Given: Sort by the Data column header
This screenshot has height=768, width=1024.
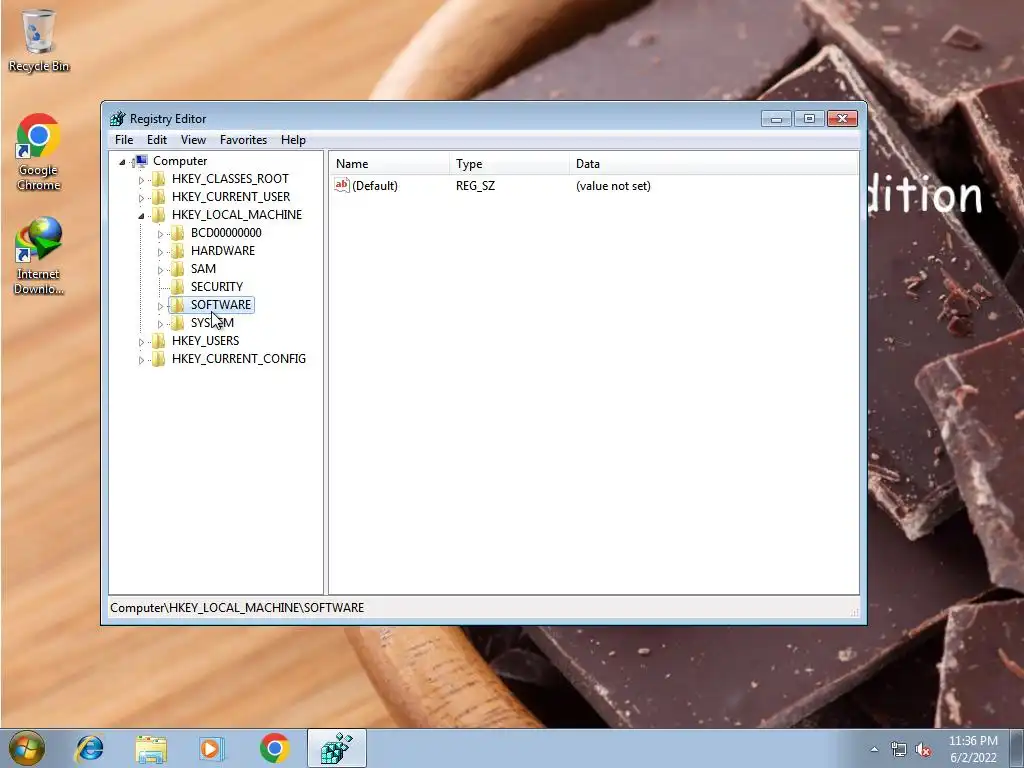Looking at the screenshot, I should coord(713,164).
